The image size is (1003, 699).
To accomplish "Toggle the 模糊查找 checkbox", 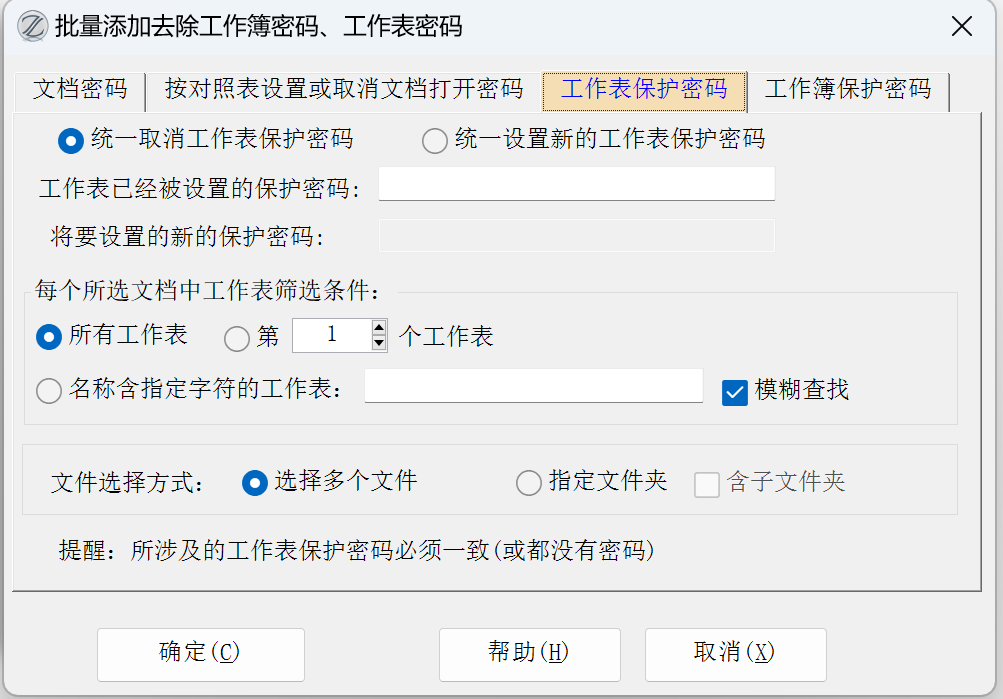I will pos(735,393).
